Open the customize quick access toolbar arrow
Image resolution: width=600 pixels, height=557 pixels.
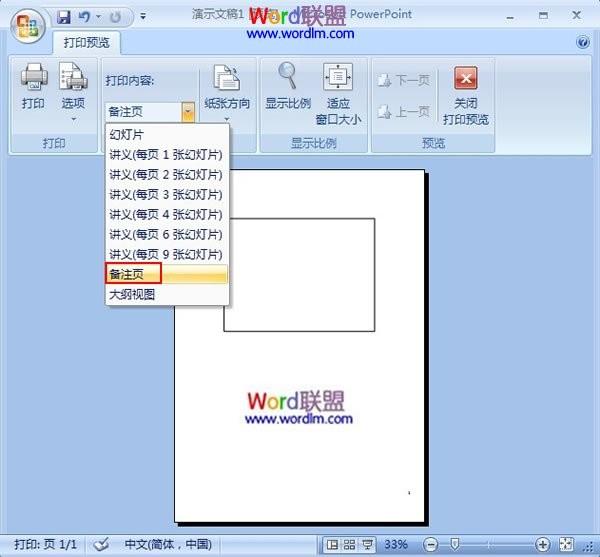[x=143, y=16]
